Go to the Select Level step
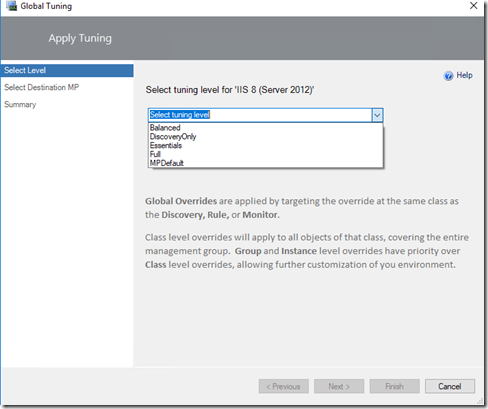This screenshot has height=409, width=488. coord(67,71)
